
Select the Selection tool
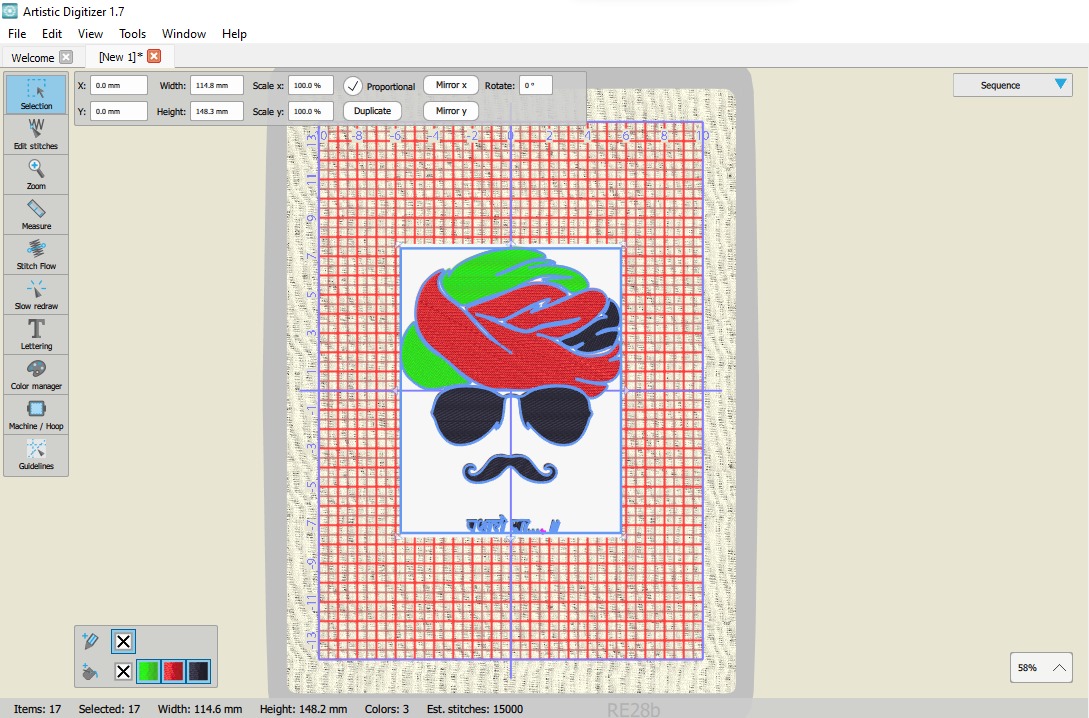click(x=36, y=94)
